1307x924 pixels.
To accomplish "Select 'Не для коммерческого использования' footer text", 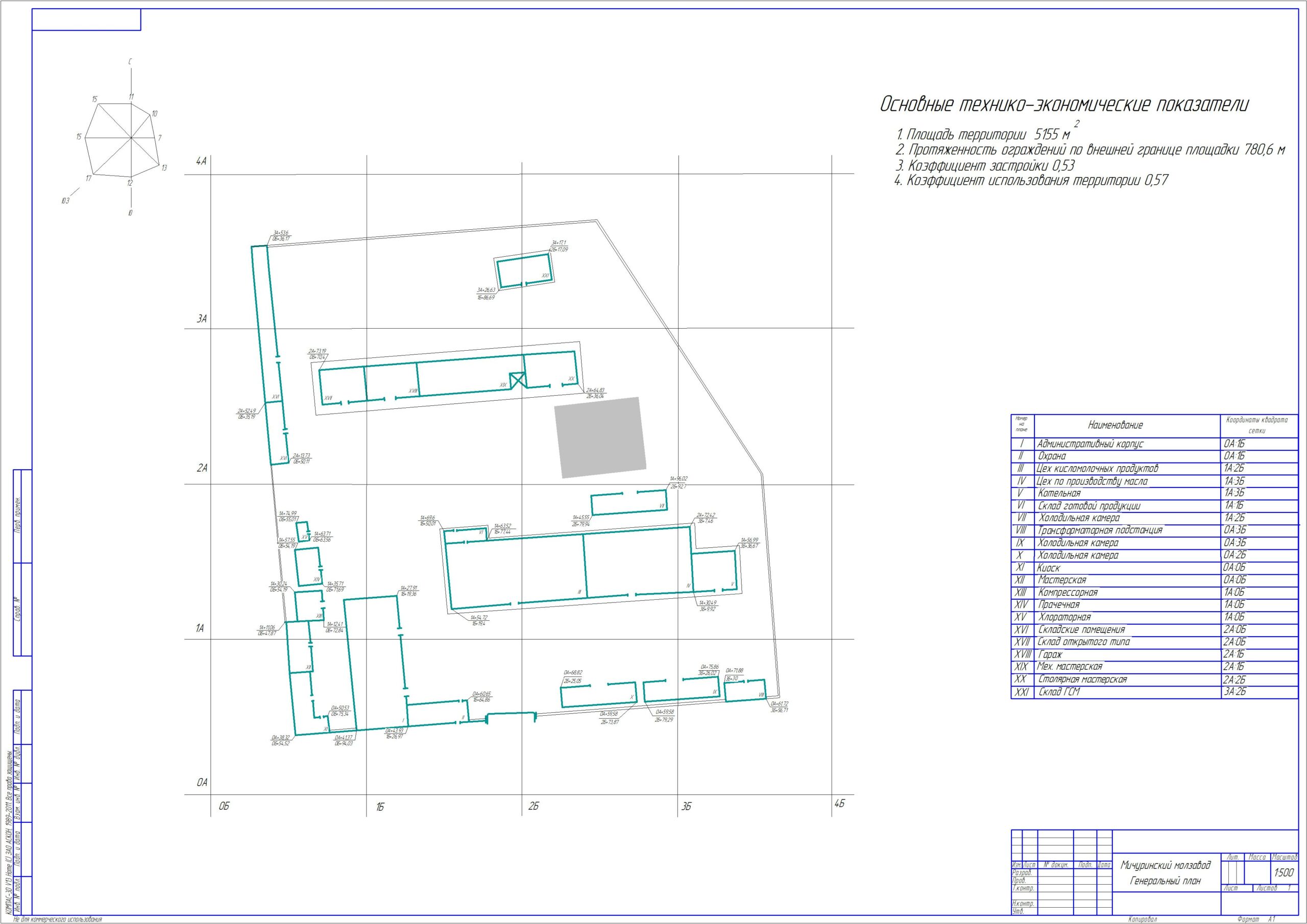I will [x=57, y=919].
